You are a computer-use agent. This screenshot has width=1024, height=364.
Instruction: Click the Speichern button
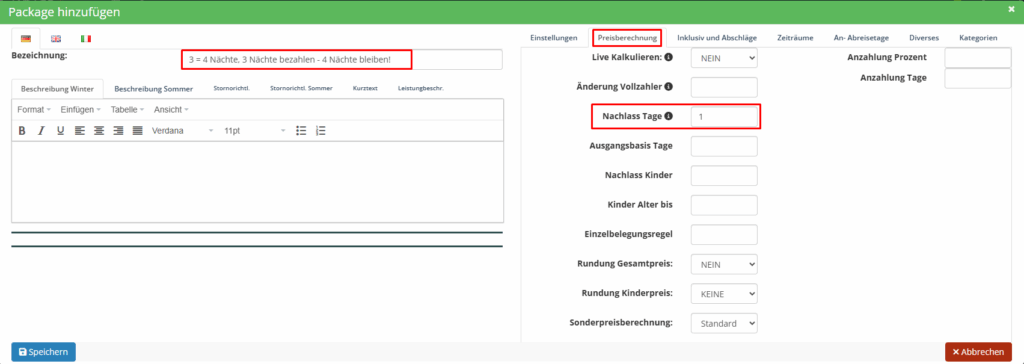43,352
